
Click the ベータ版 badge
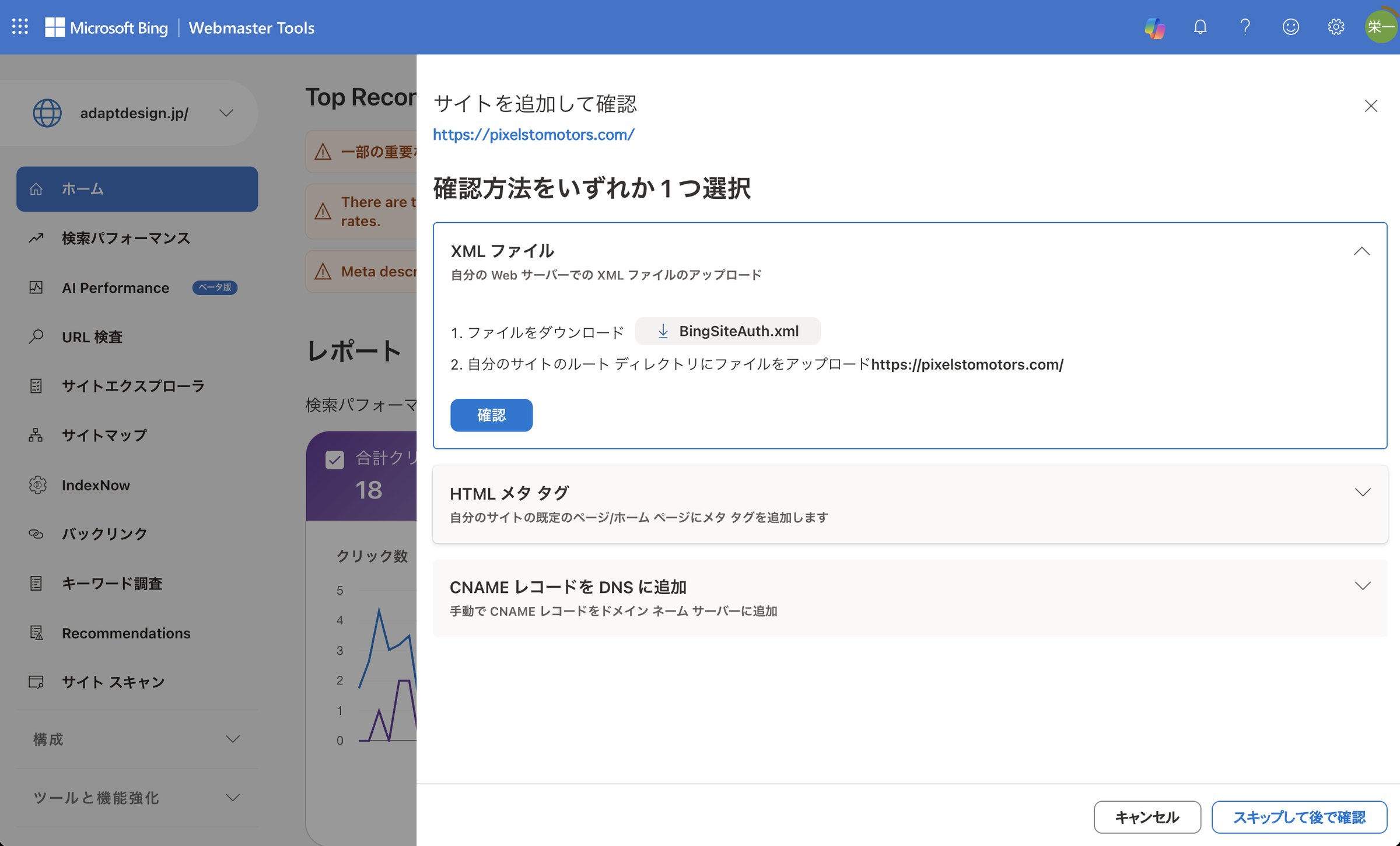(215, 287)
